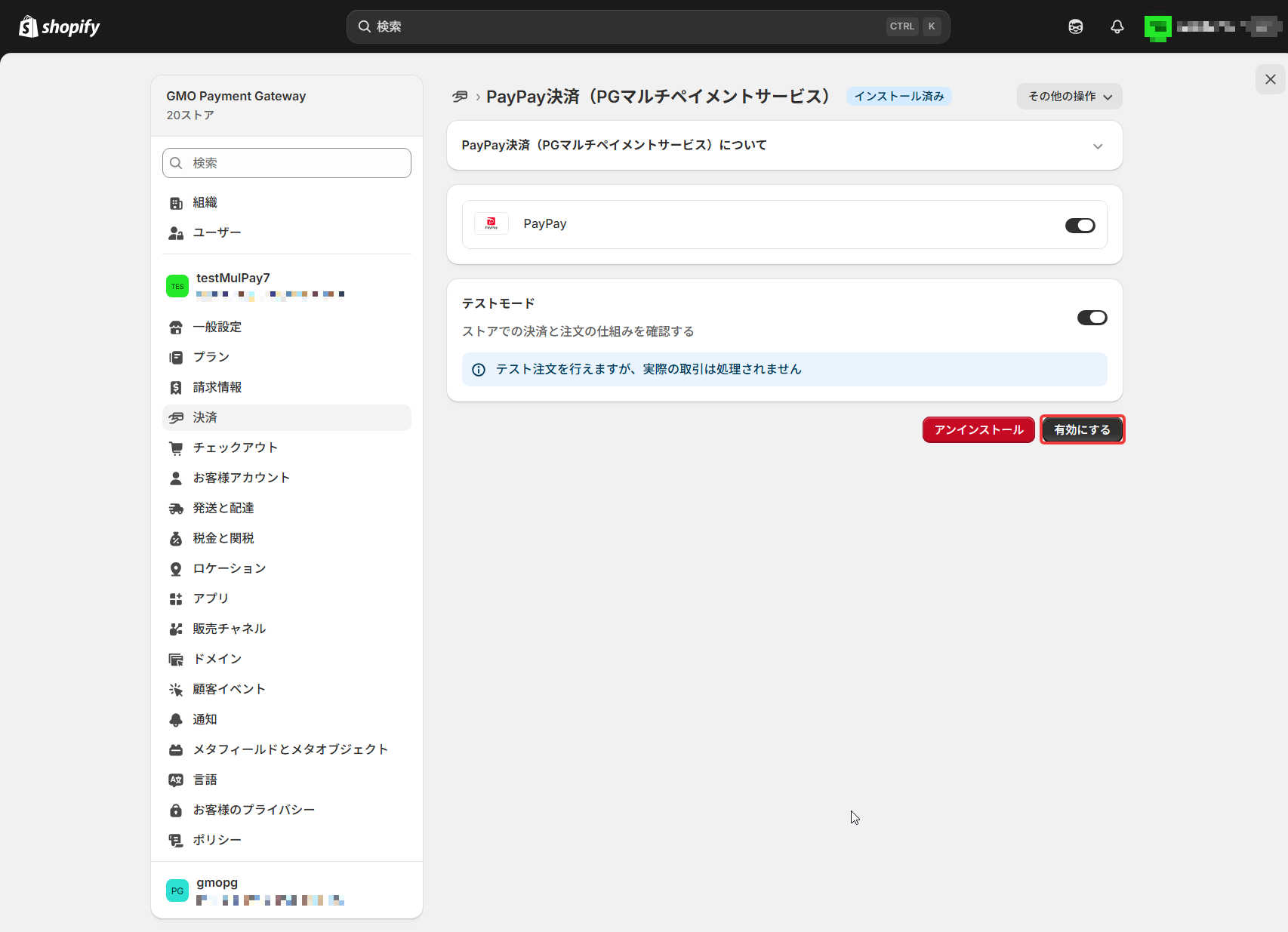Open 請求情報 settings page
1288x932 pixels.
pyautogui.click(x=287, y=388)
